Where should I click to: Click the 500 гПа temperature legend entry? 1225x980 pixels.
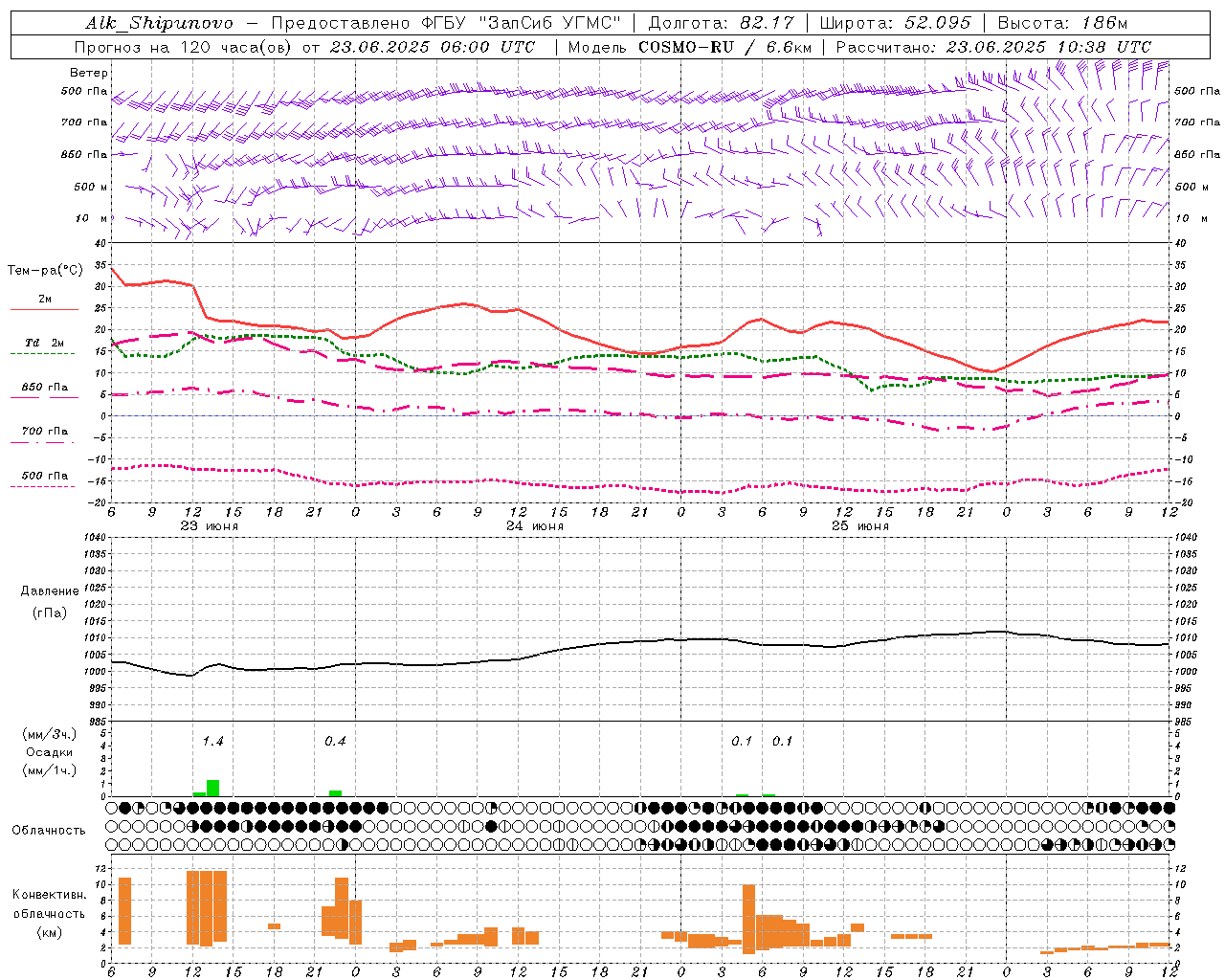pos(45,476)
